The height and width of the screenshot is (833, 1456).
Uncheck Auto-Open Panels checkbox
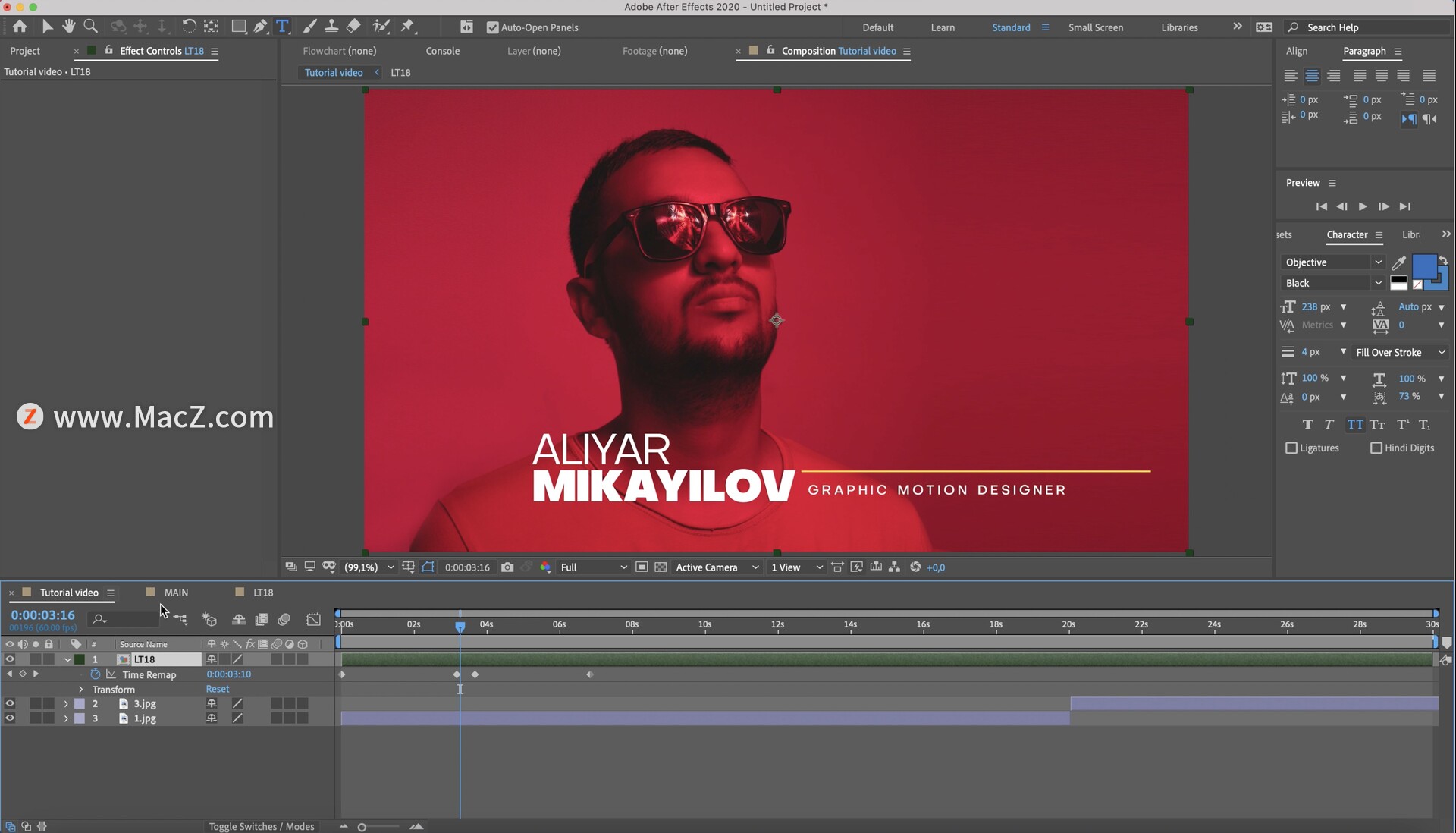(493, 27)
